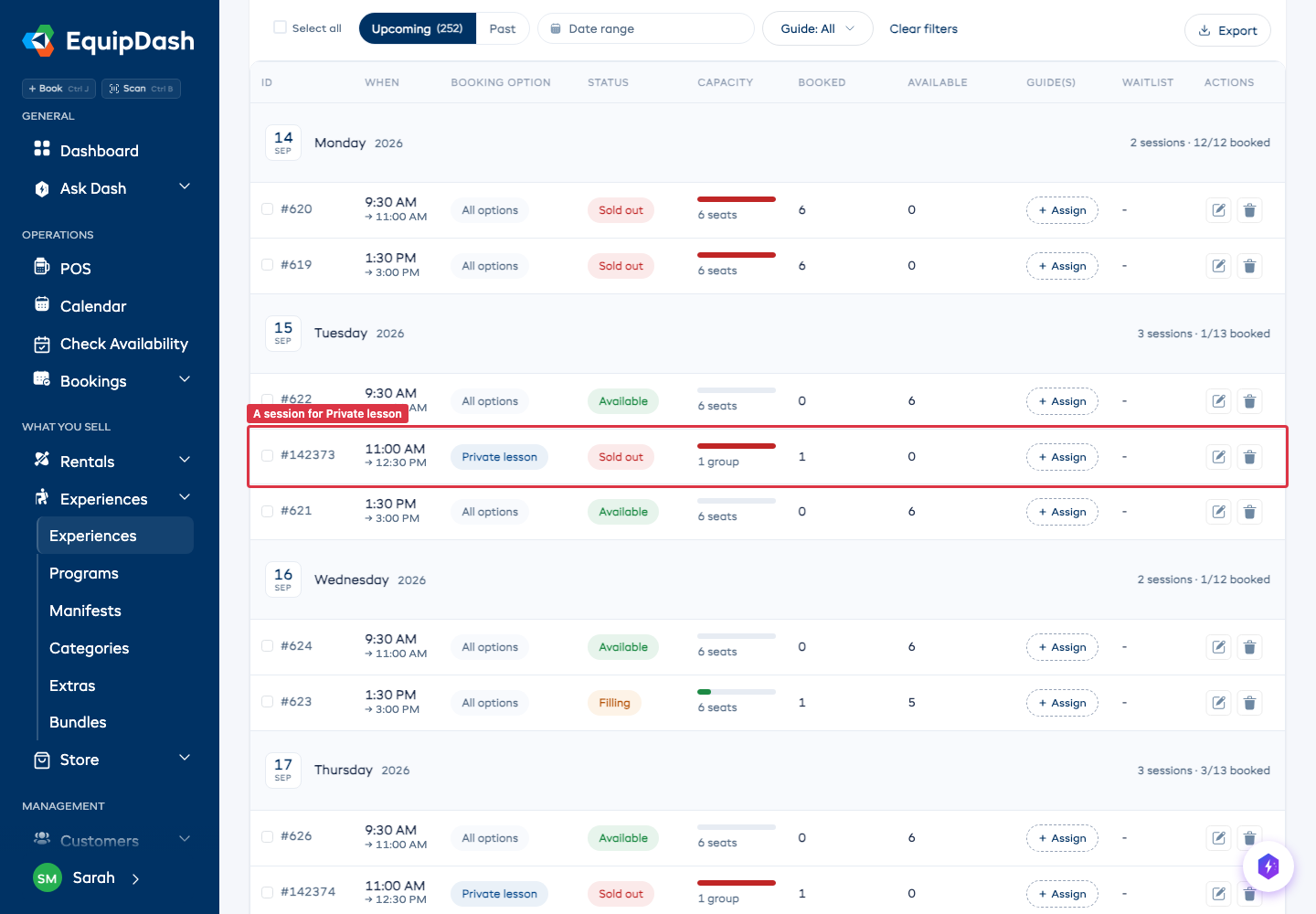The width and height of the screenshot is (1316, 914).
Task: Open the Guide: All dropdown
Action: point(818,29)
